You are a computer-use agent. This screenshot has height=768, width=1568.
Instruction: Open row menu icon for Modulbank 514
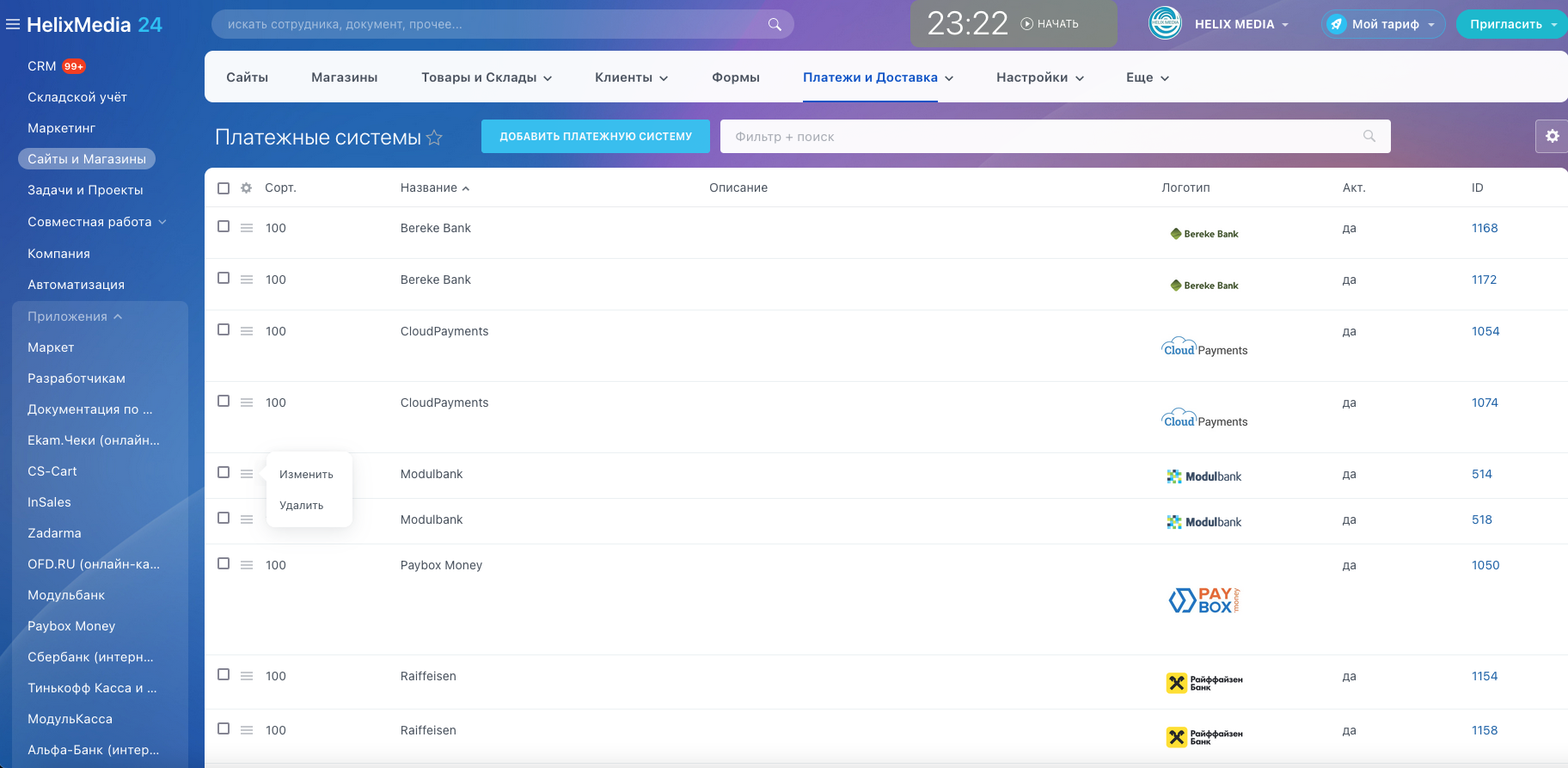click(x=247, y=474)
